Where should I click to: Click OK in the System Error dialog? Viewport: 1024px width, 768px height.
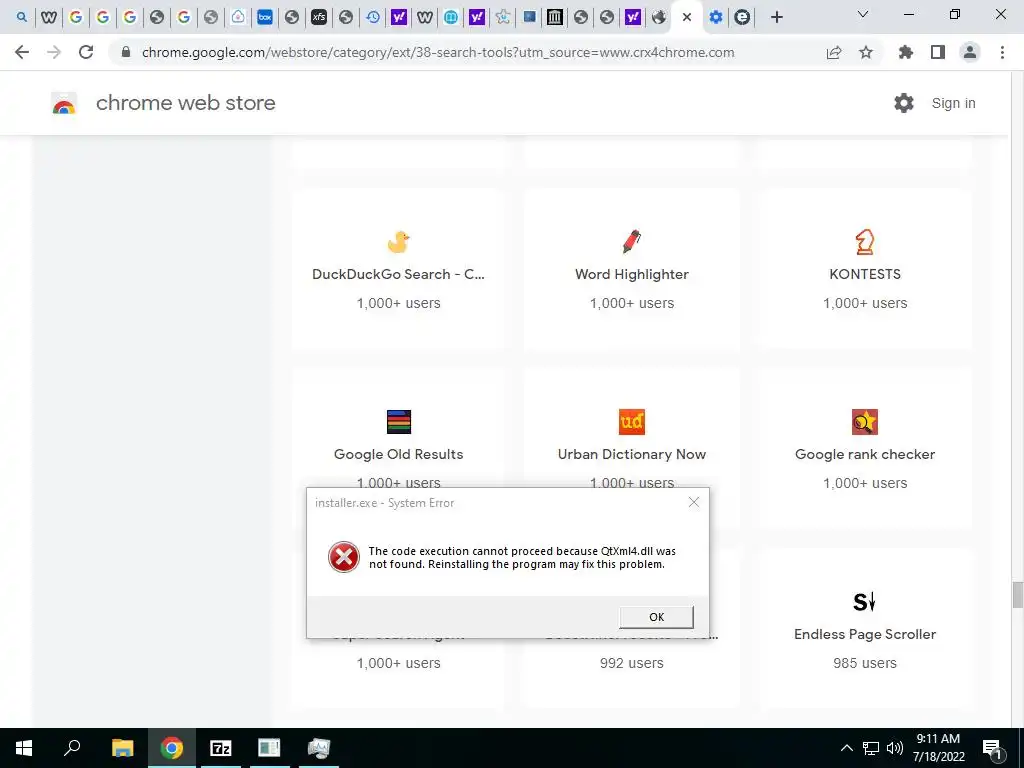656,616
